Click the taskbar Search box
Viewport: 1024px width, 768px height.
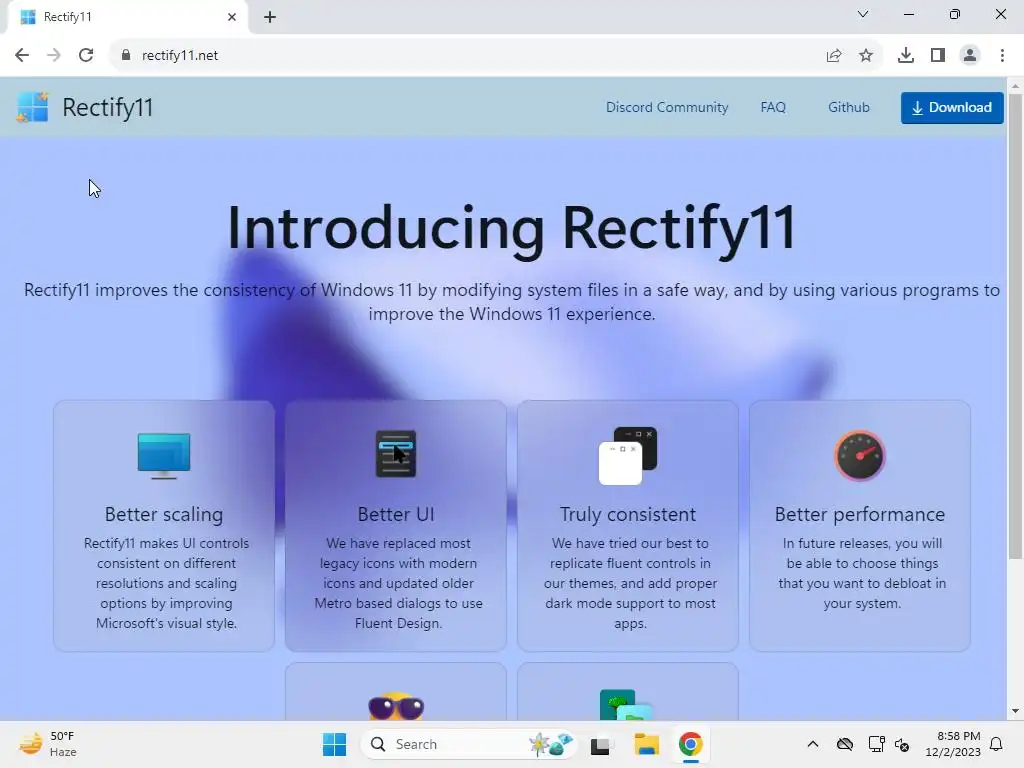click(x=469, y=744)
